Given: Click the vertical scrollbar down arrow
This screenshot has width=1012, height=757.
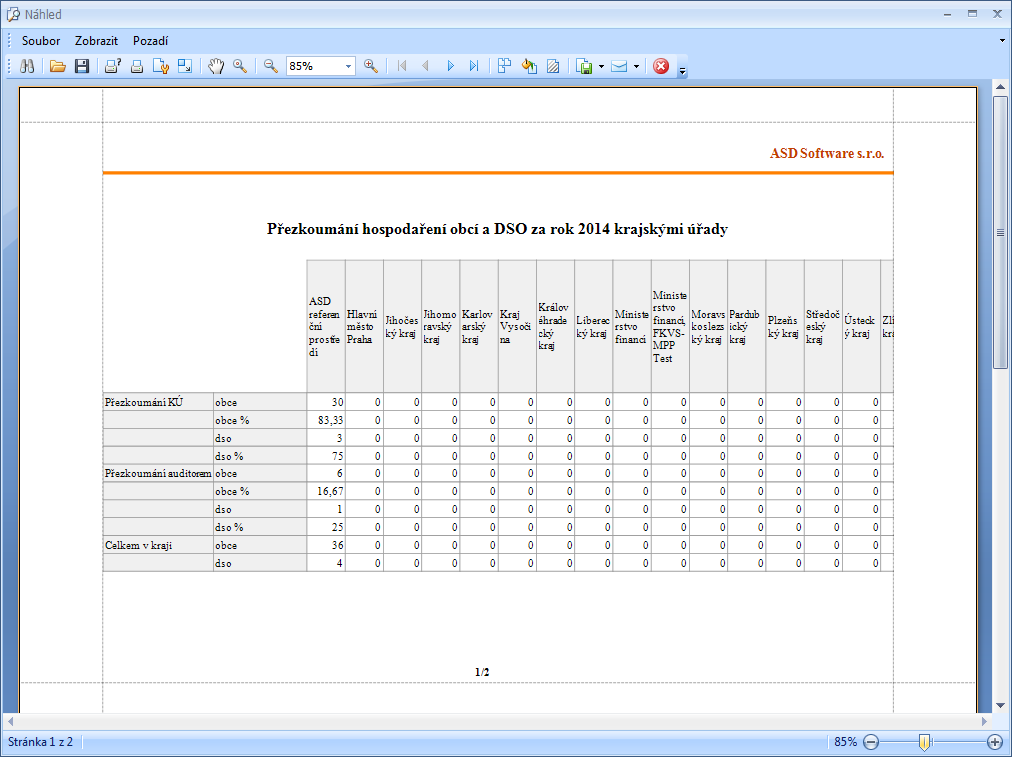Looking at the screenshot, I should pyautogui.click(x=1000, y=705).
